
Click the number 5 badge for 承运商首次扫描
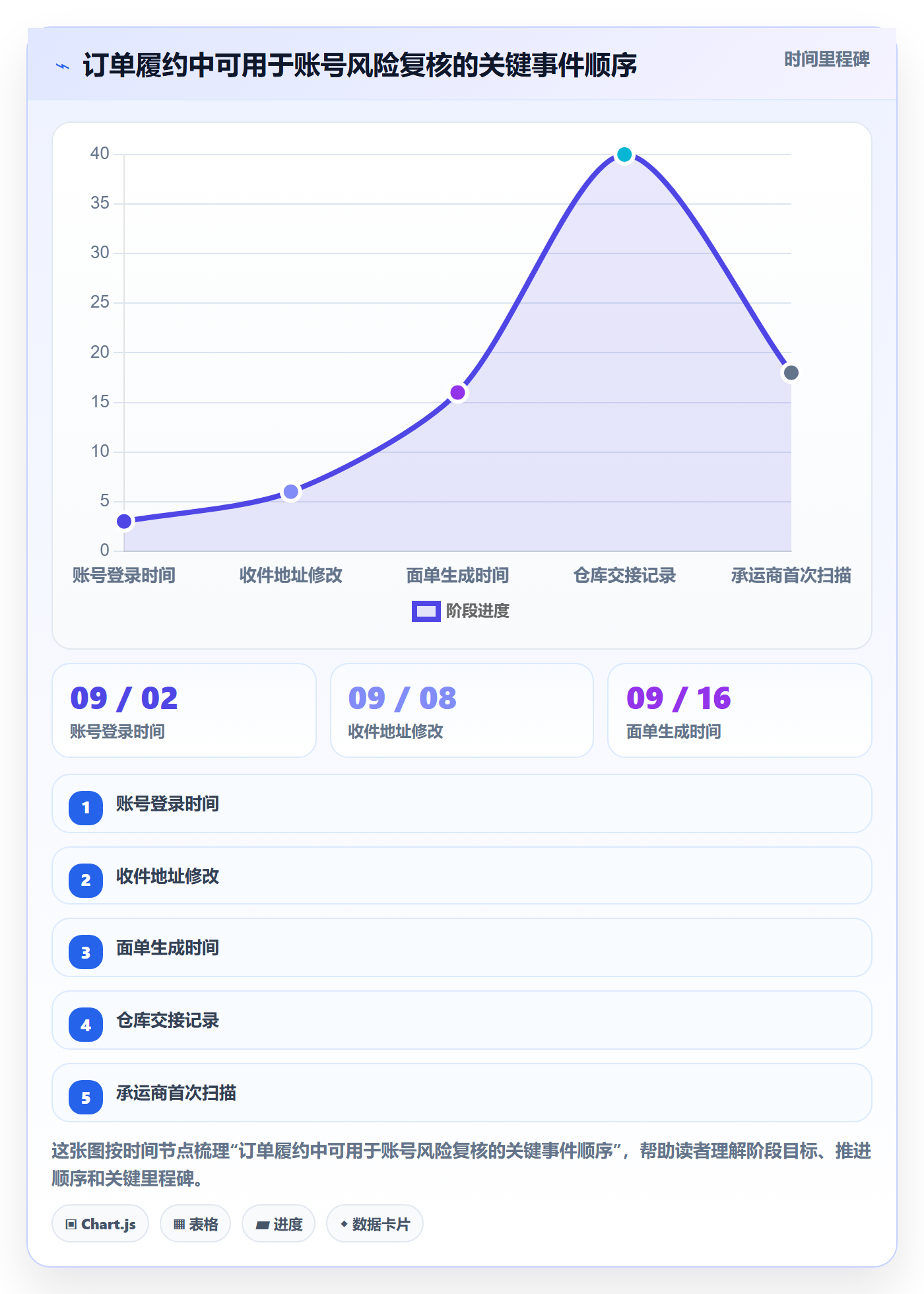(x=86, y=1097)
